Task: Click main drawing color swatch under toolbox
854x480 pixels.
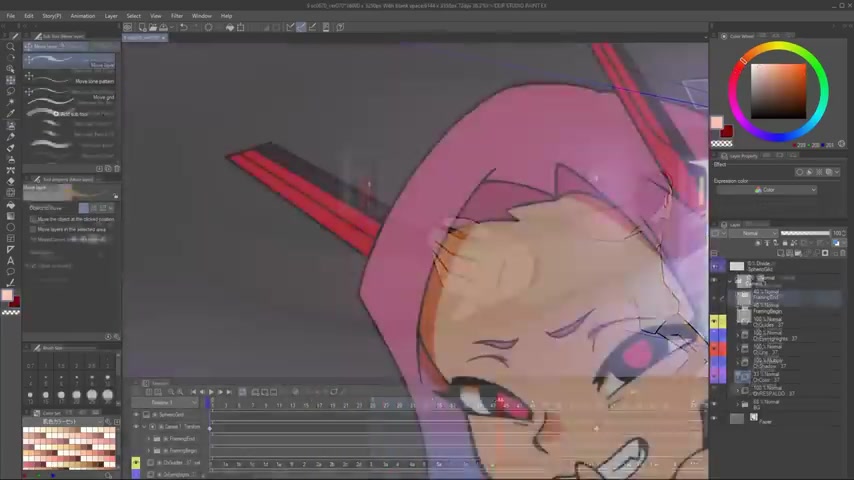Action: [x=7, y=295]
